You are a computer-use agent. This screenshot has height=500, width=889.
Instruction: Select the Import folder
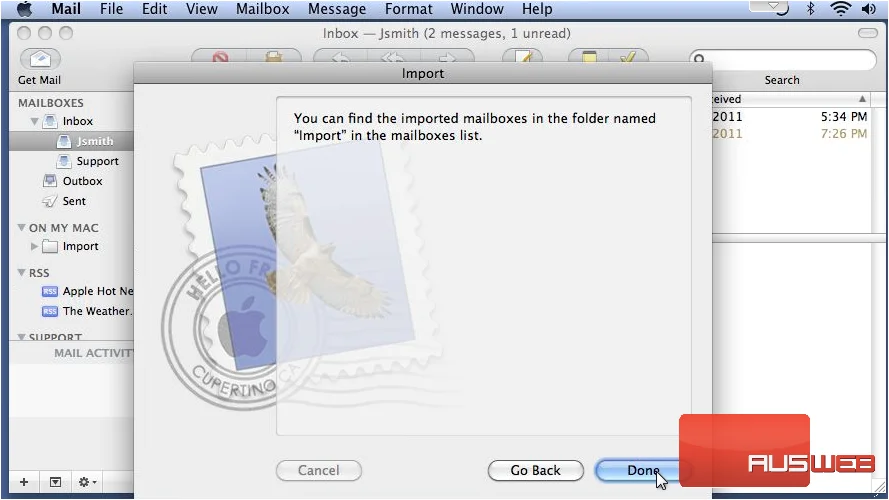point(80,247)
